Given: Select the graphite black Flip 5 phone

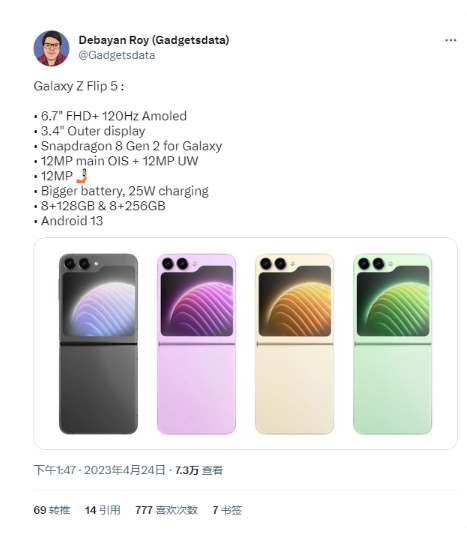Looking at the screenshot, I should (98, 344).
